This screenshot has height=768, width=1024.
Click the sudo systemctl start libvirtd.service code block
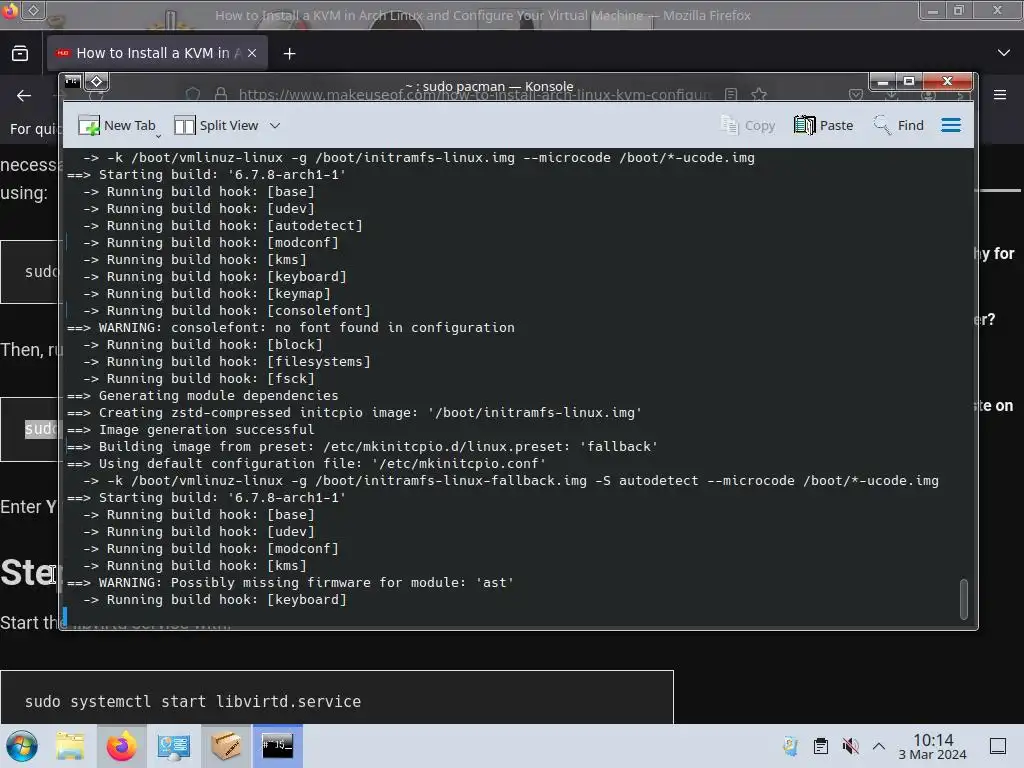click(x=337, y=697)
